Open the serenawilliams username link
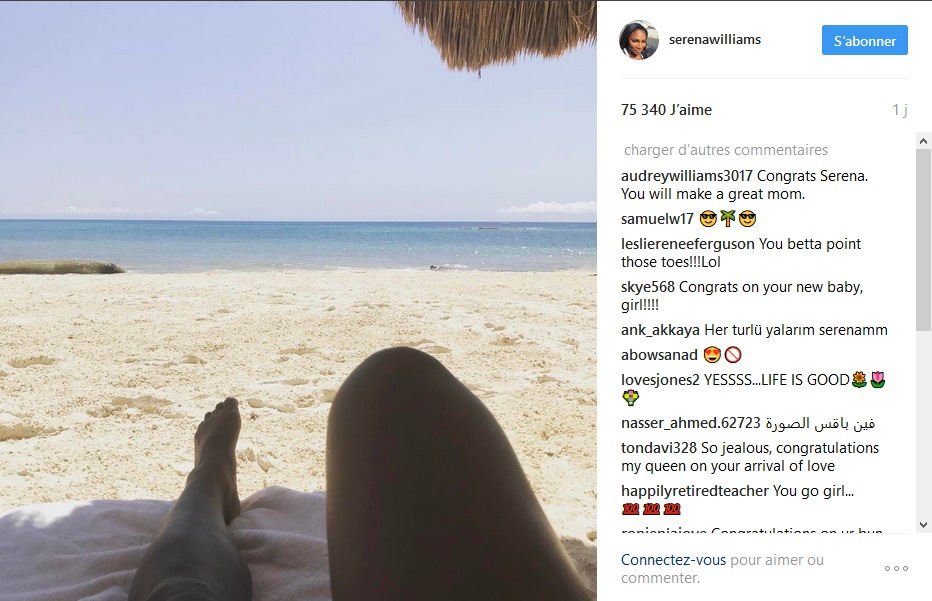The width and height of the screenshot is (932, 601). coord(714,39)
